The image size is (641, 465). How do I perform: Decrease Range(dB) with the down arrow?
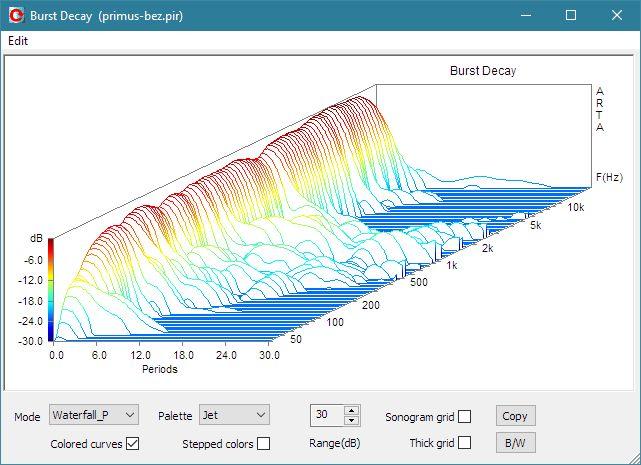pos(351,420)
